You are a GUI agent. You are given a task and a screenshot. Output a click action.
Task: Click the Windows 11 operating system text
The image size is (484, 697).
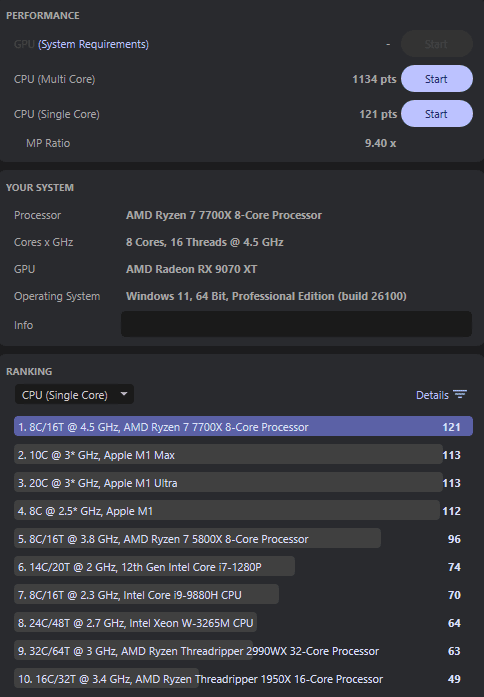point(266,296)
